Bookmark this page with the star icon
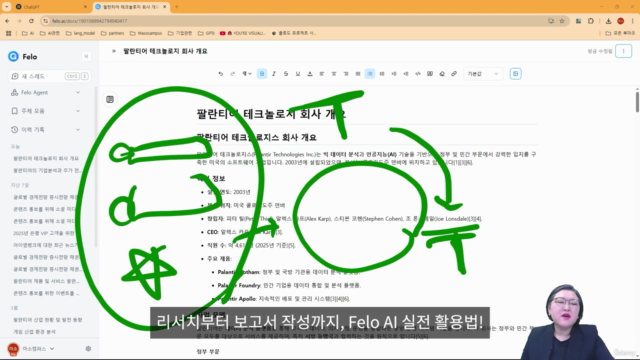Screen dimensions: 640x360 click(x=562, y=21)
